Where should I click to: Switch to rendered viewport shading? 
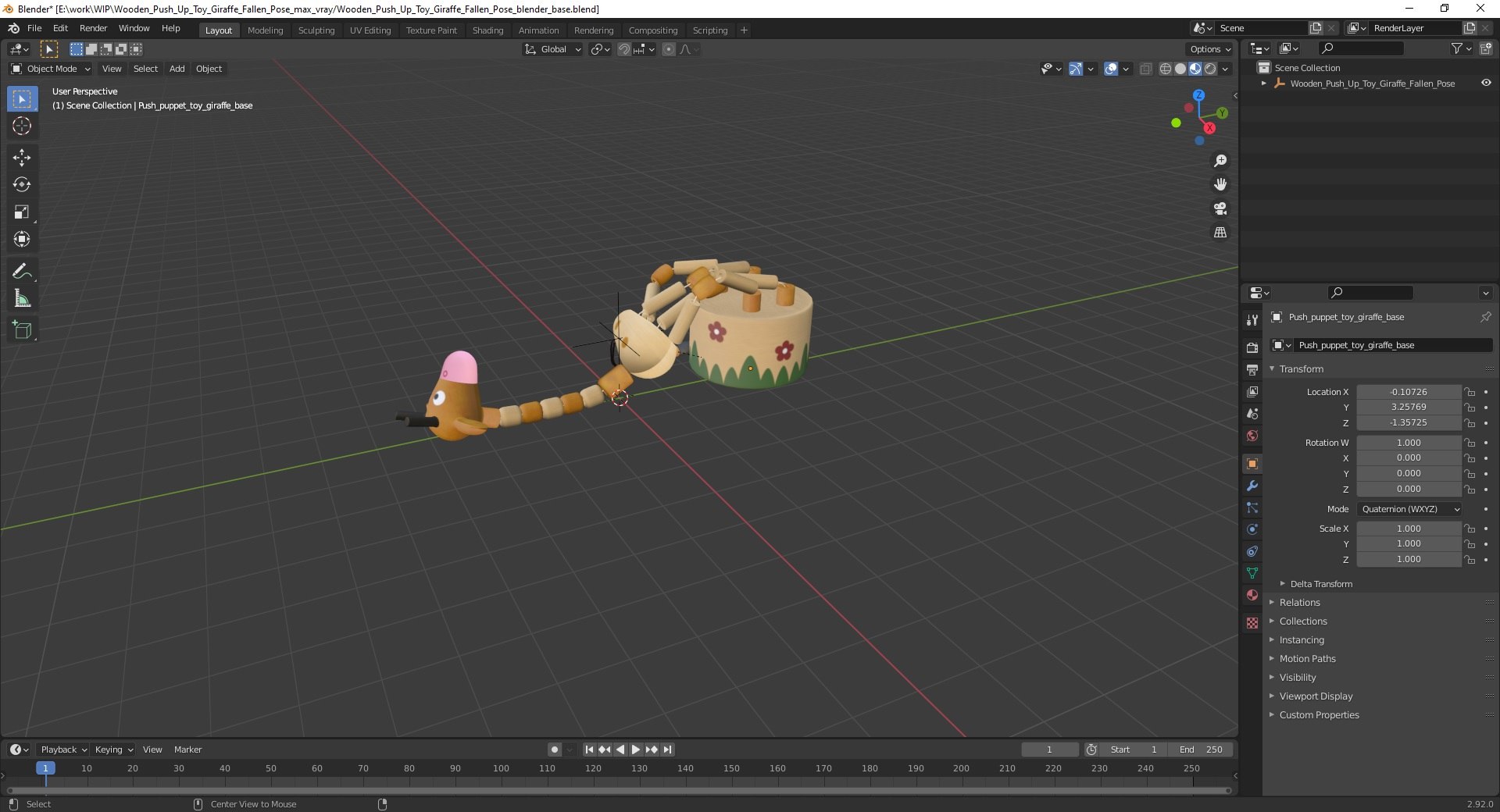coord(1210,69)
